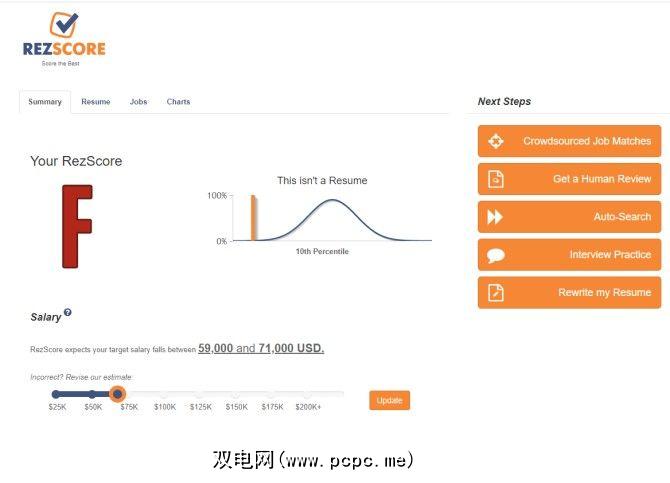Set salary slider to $125K
The height and width of the screenshot is (483, 670).
tap(200, 394)
